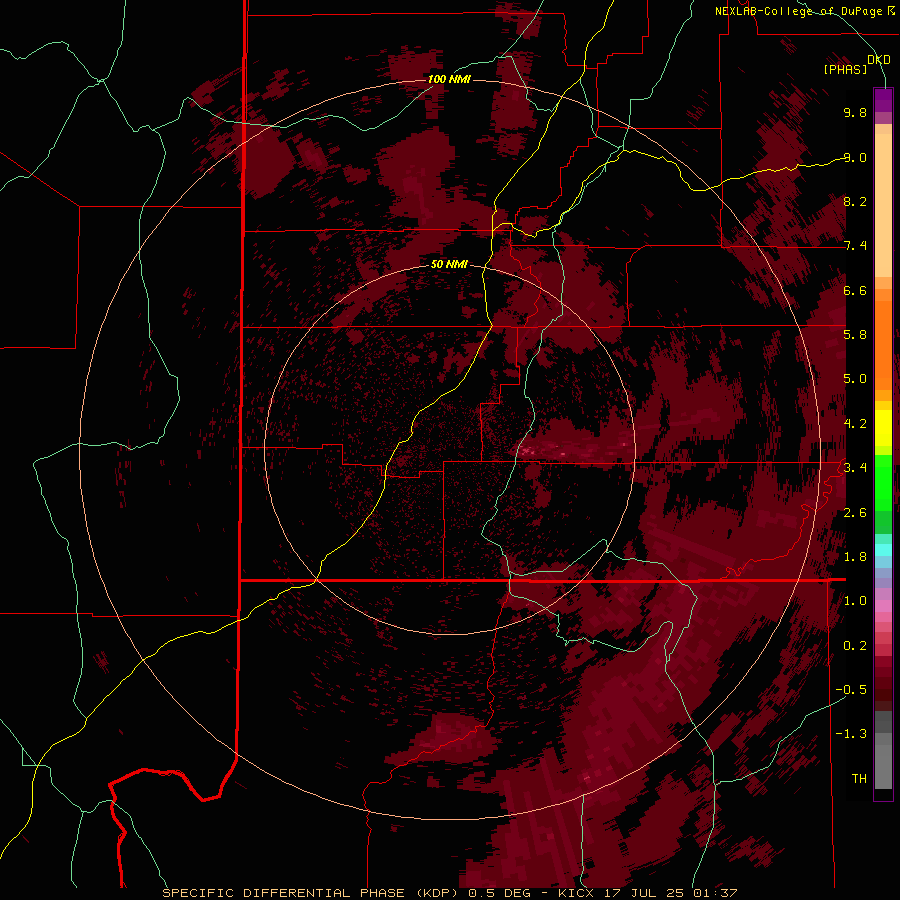
Task: Click the SPECIFIC DIFFERENTIAL PHASE (KDP) caption text
Action: tap(312, 893)
